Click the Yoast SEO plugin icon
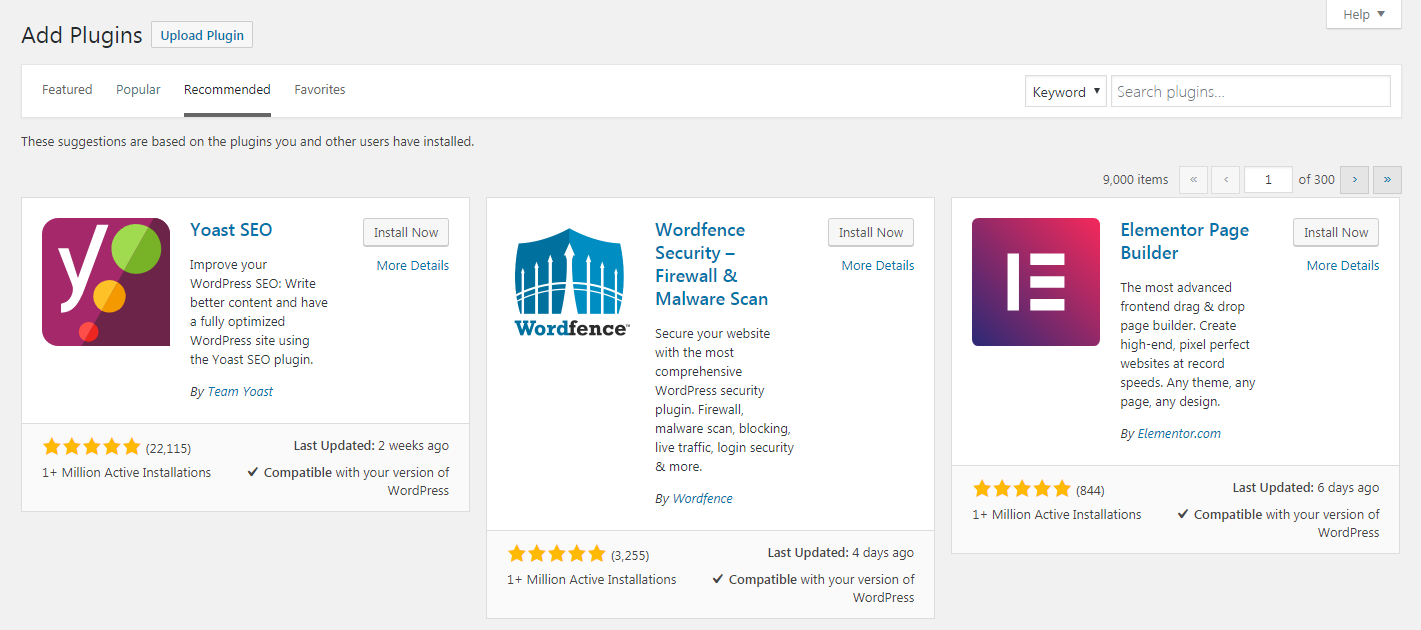 pos(105,281)
